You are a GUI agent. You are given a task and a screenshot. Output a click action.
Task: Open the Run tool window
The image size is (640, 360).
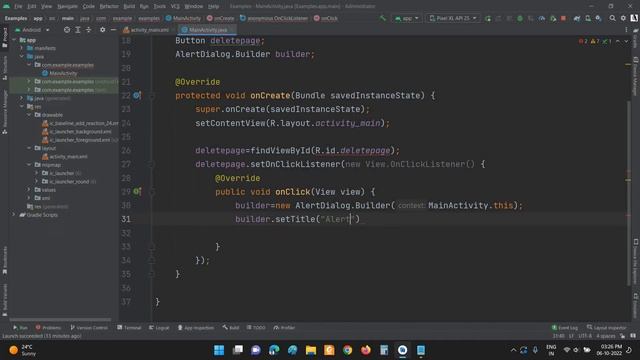20,327
